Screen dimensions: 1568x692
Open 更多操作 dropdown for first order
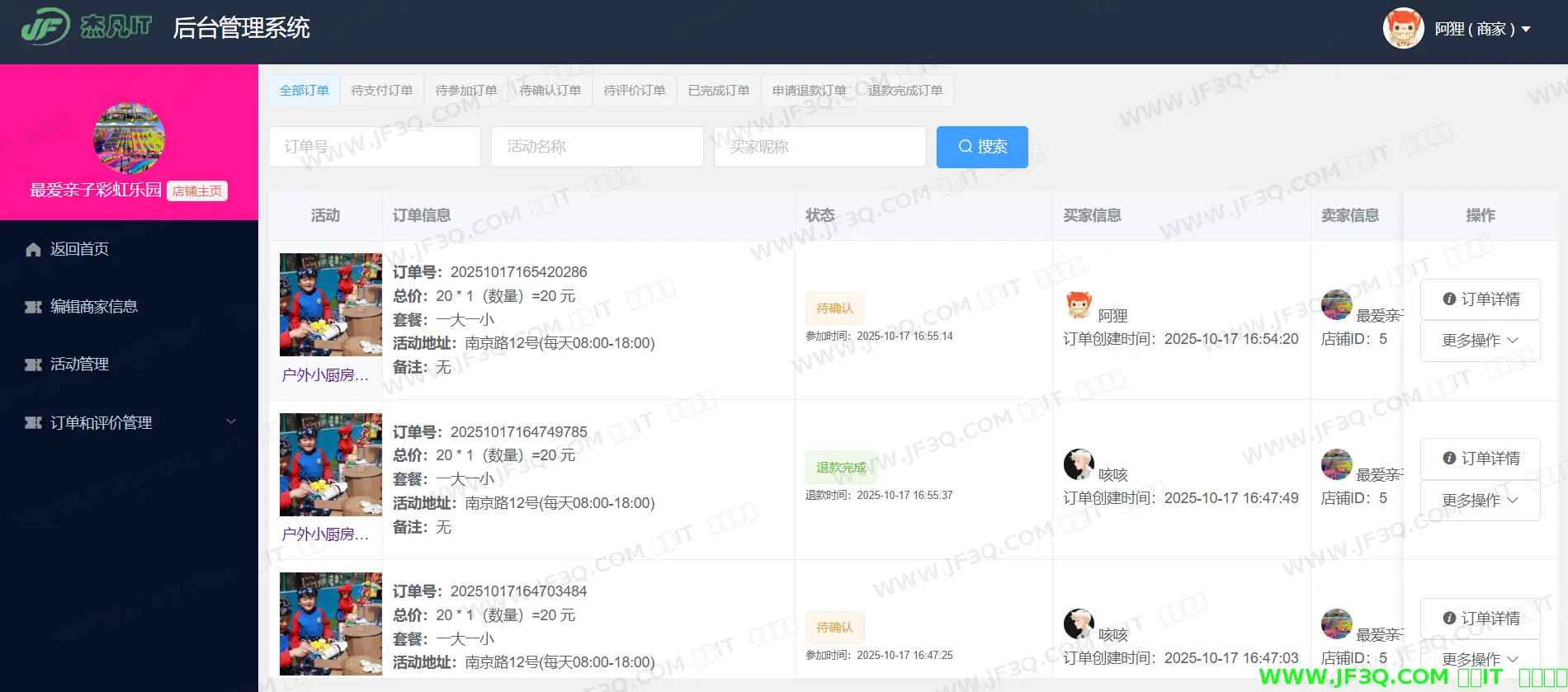pos(1479,341)
